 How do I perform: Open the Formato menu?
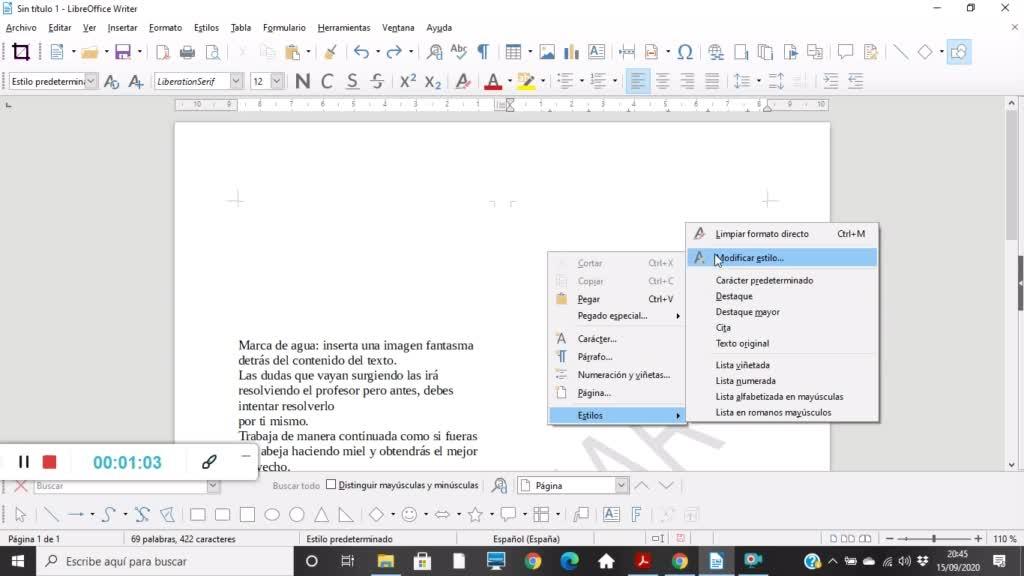tap(165, 27)
